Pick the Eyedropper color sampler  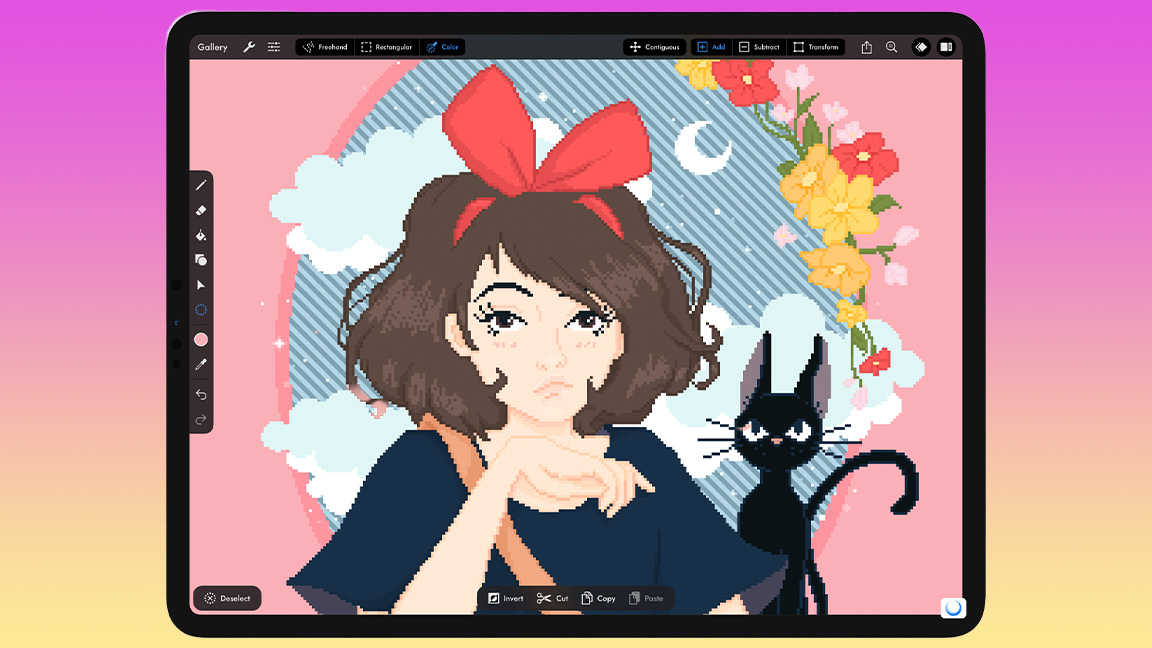[x=201, y=365]
